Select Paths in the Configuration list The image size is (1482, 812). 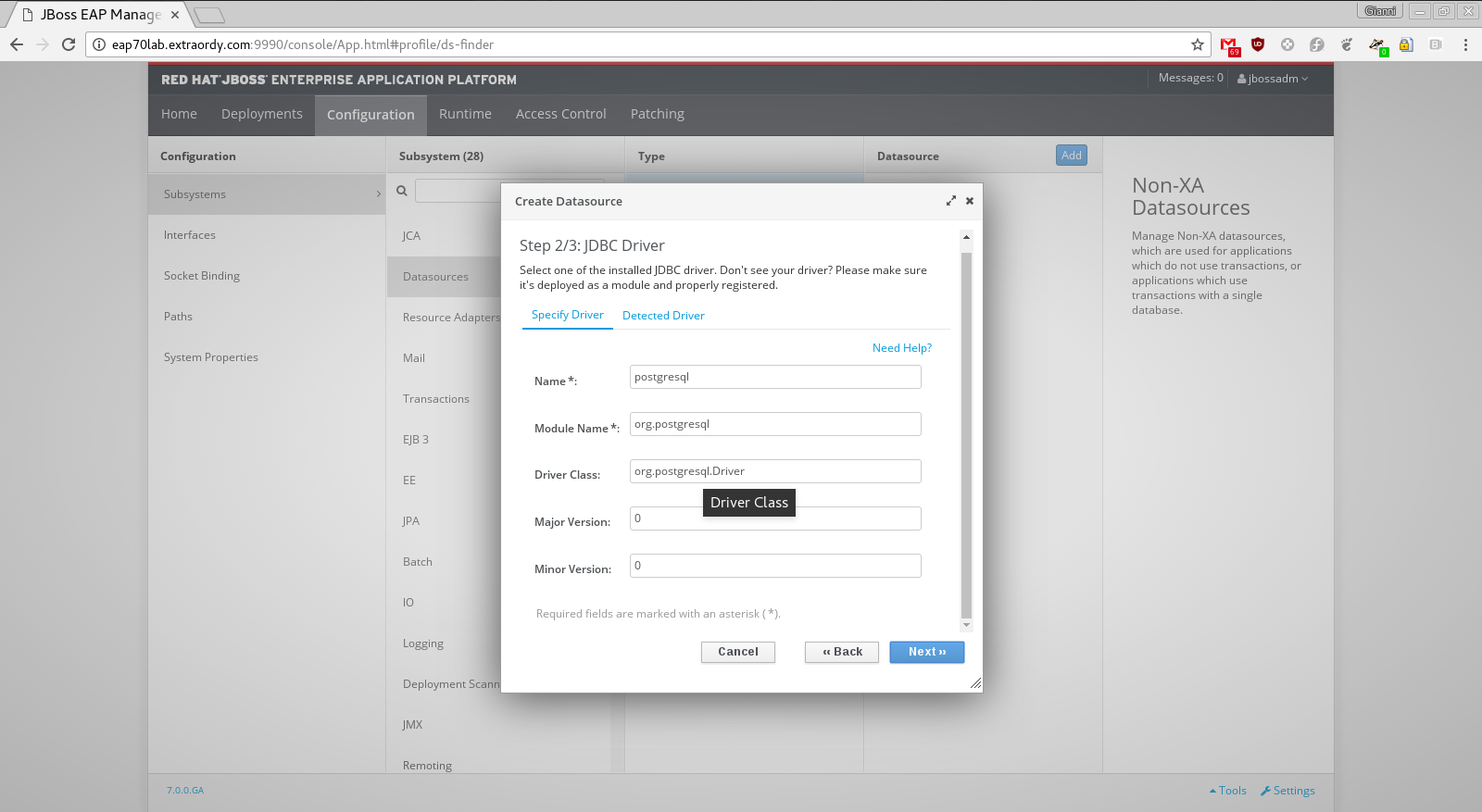click(267, 317)
